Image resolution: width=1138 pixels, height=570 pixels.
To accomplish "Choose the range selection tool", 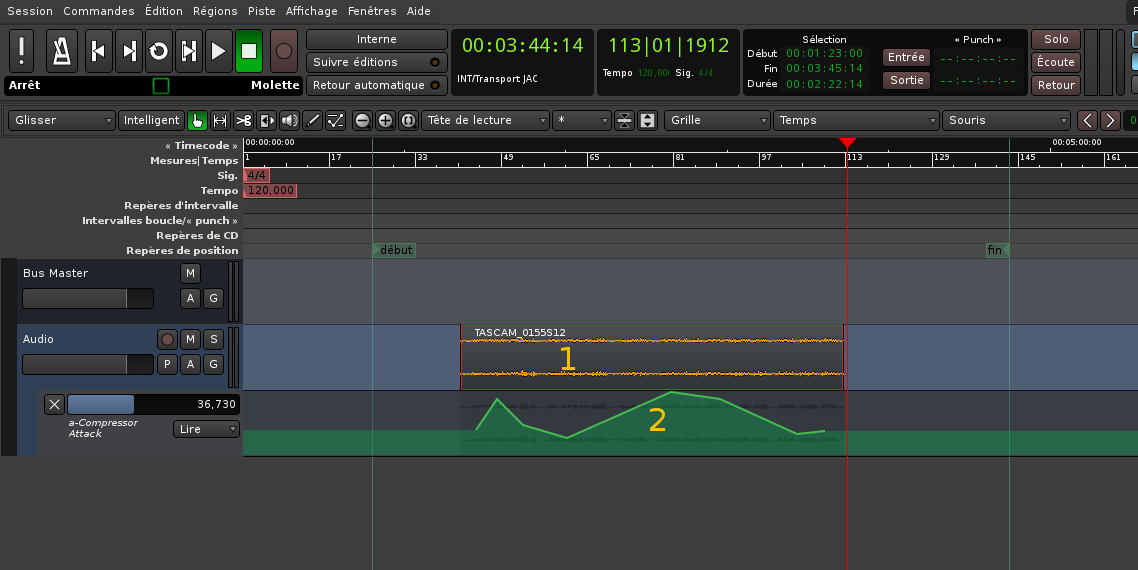I will tap(220, 120).
